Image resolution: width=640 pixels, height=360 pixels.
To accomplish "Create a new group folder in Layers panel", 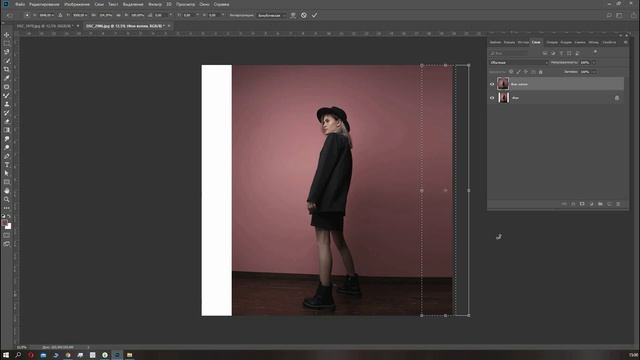I will tap(600, 204).
